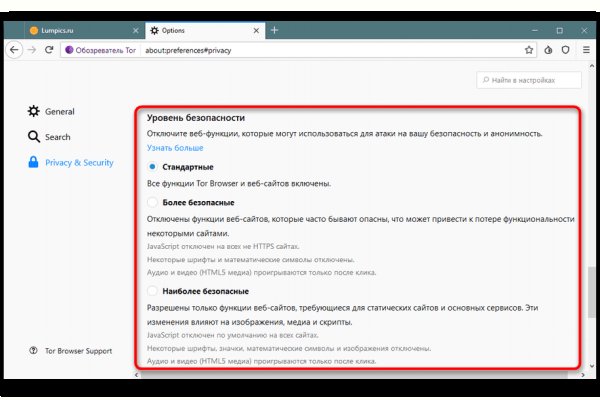The height and width of the screenshot is (400, 600).
Task: Open the hamburger application menu
Action: [586, 48]
